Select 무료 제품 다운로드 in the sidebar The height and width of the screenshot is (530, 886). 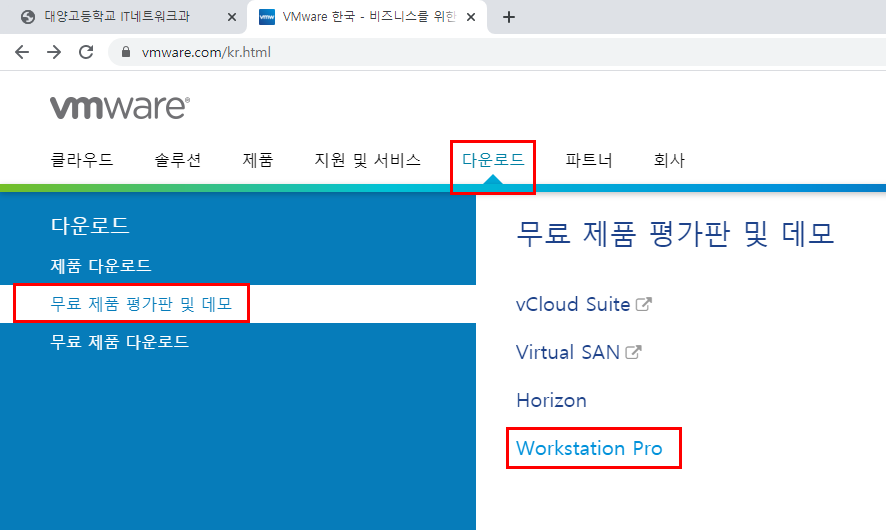[x=119, y=342]
